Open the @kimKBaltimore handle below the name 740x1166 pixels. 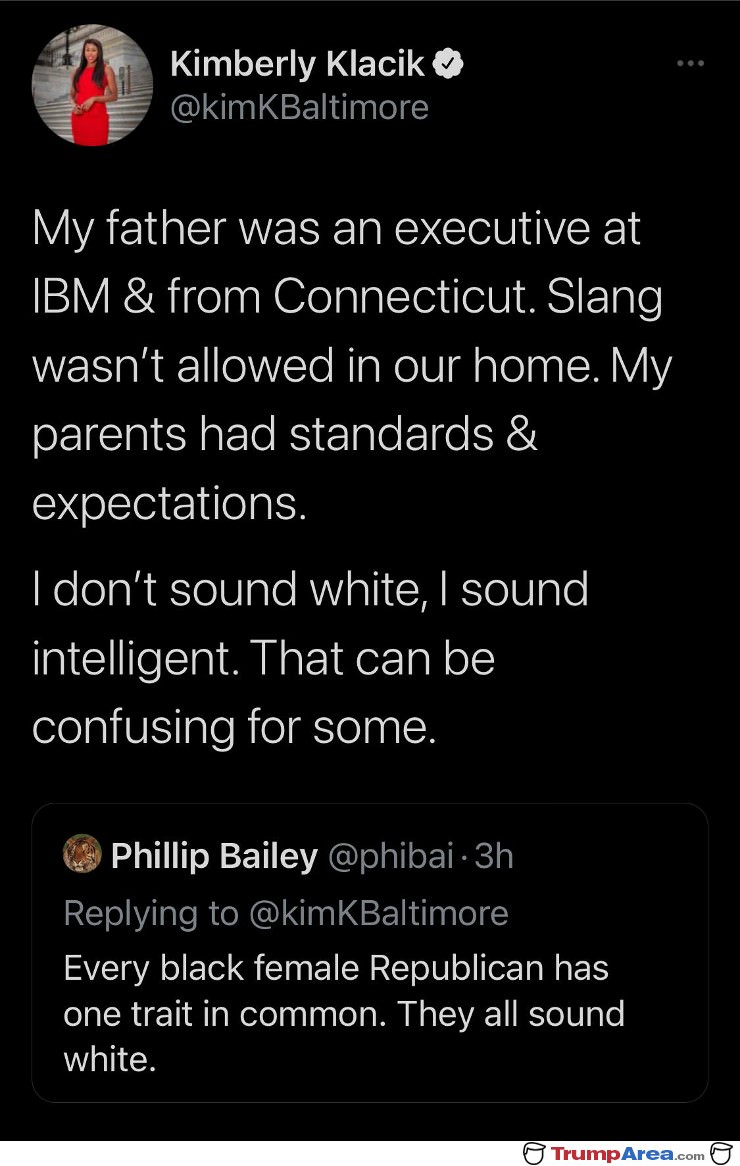coord(299,108)
